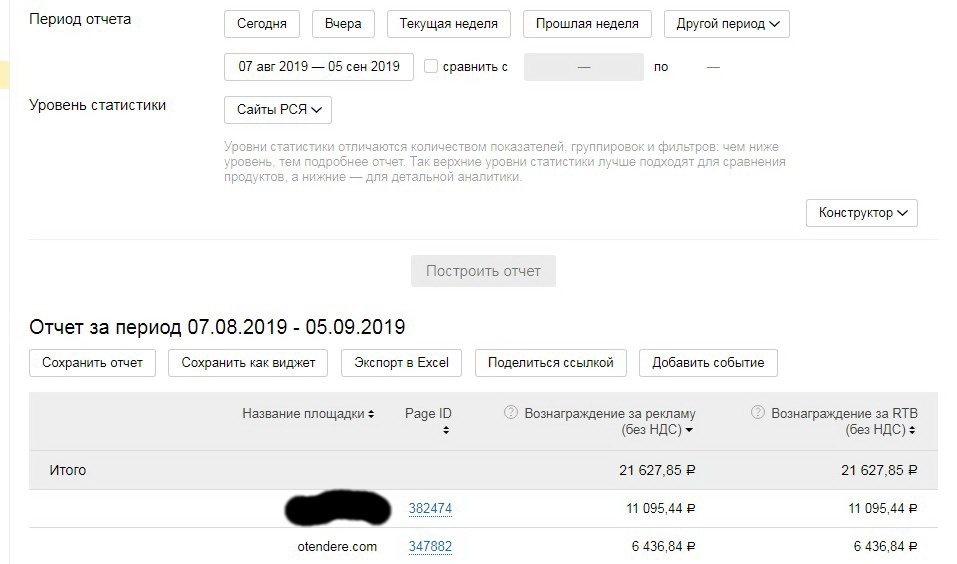Click the Экспорт в Excel button
This screenshot has height=564, width=957.
point(401,363)
